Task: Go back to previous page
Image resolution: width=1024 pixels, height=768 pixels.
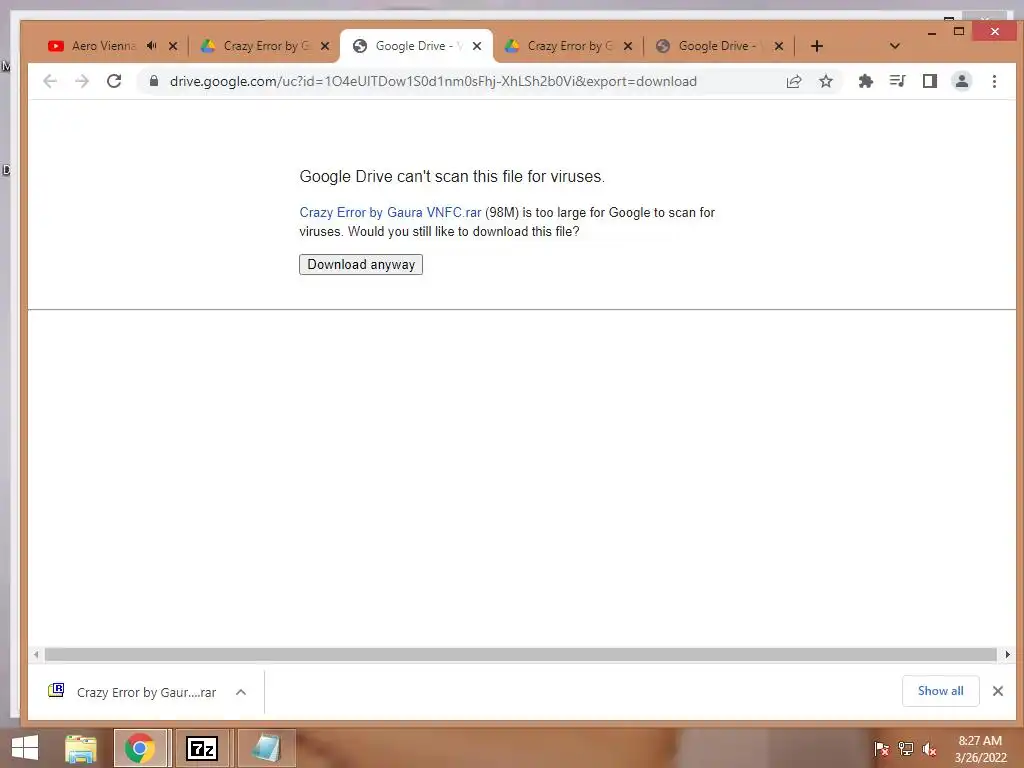Action: pos(50,81)
